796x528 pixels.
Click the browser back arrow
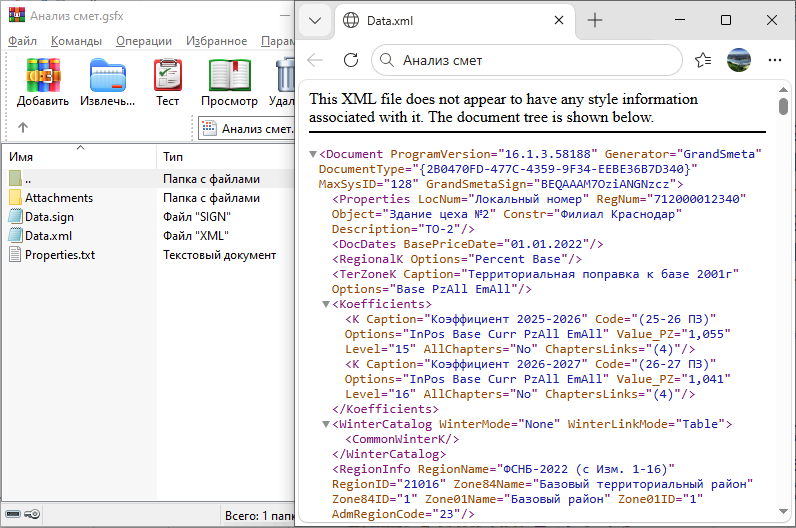pos(315,60)
